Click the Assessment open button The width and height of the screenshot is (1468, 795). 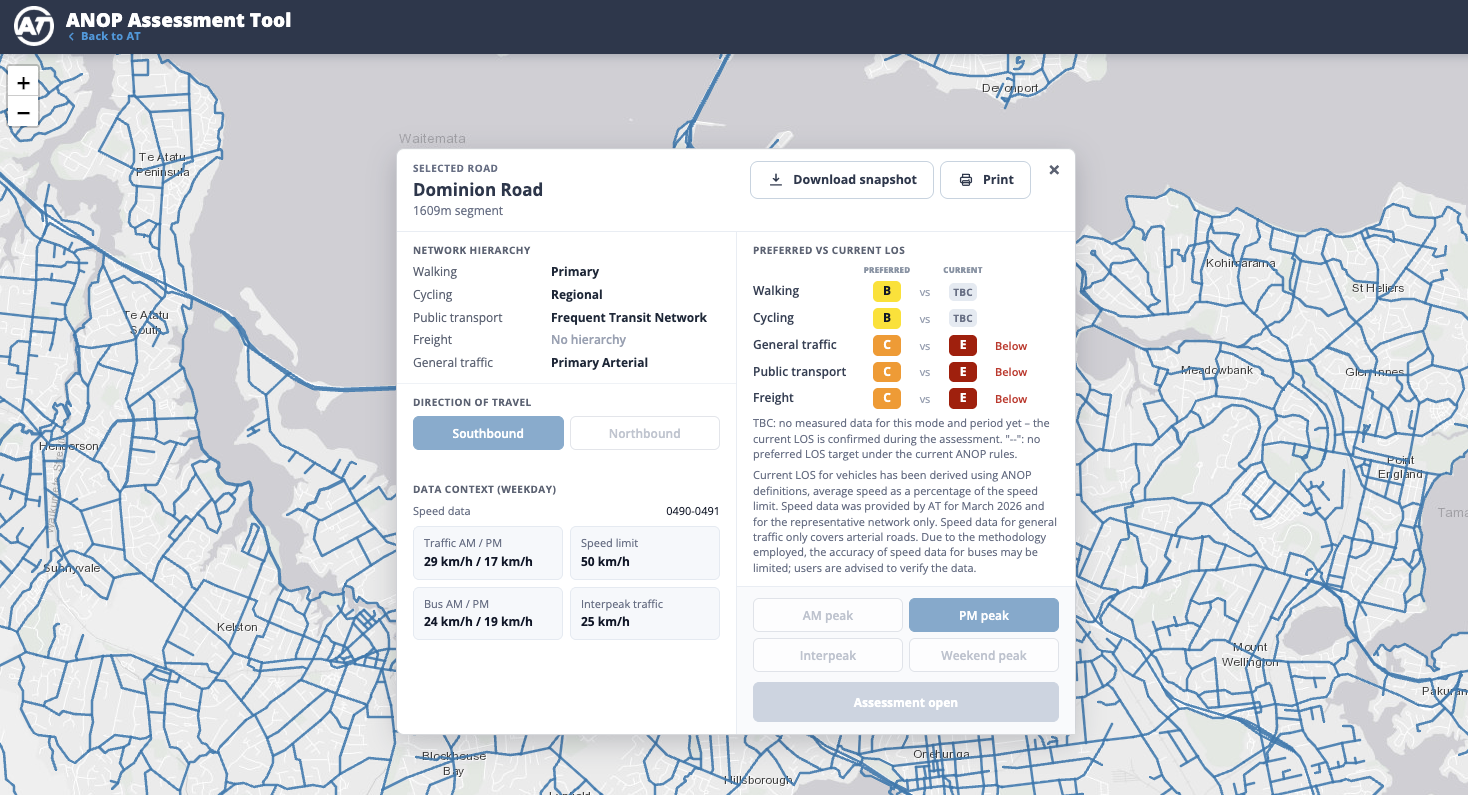906,702
